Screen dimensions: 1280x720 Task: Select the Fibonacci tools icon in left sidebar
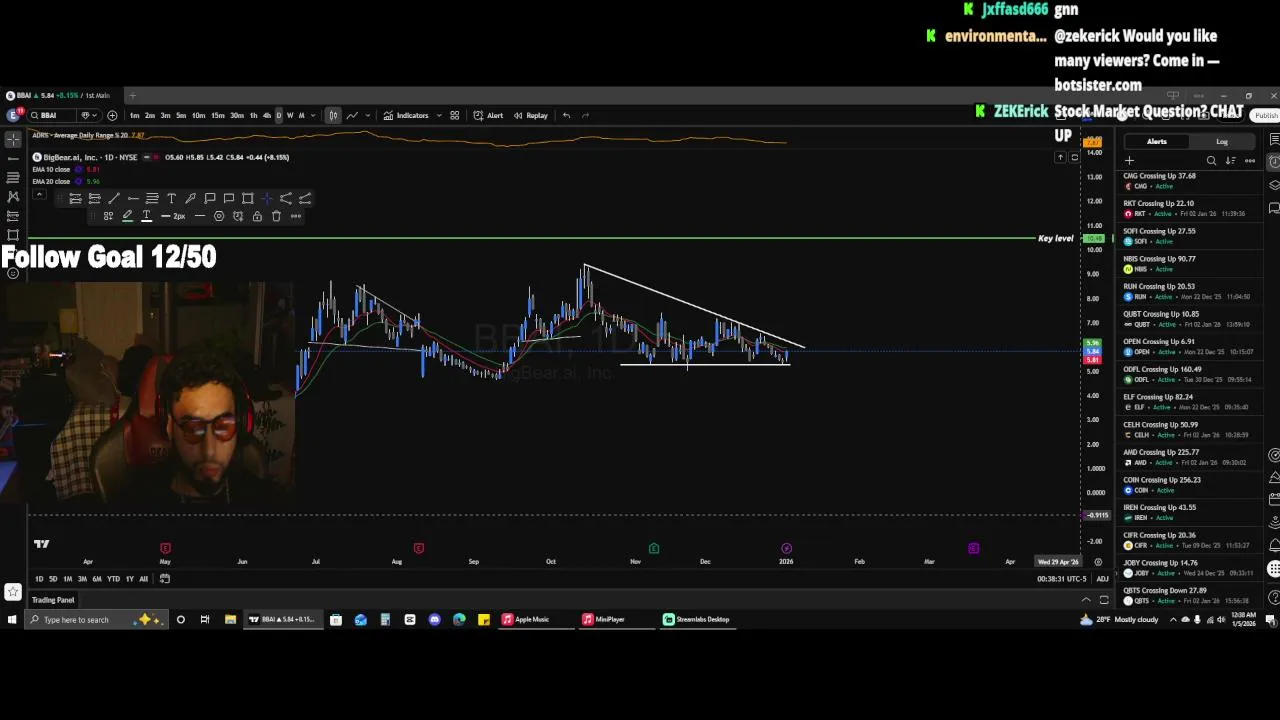click(x=13, y=178)
